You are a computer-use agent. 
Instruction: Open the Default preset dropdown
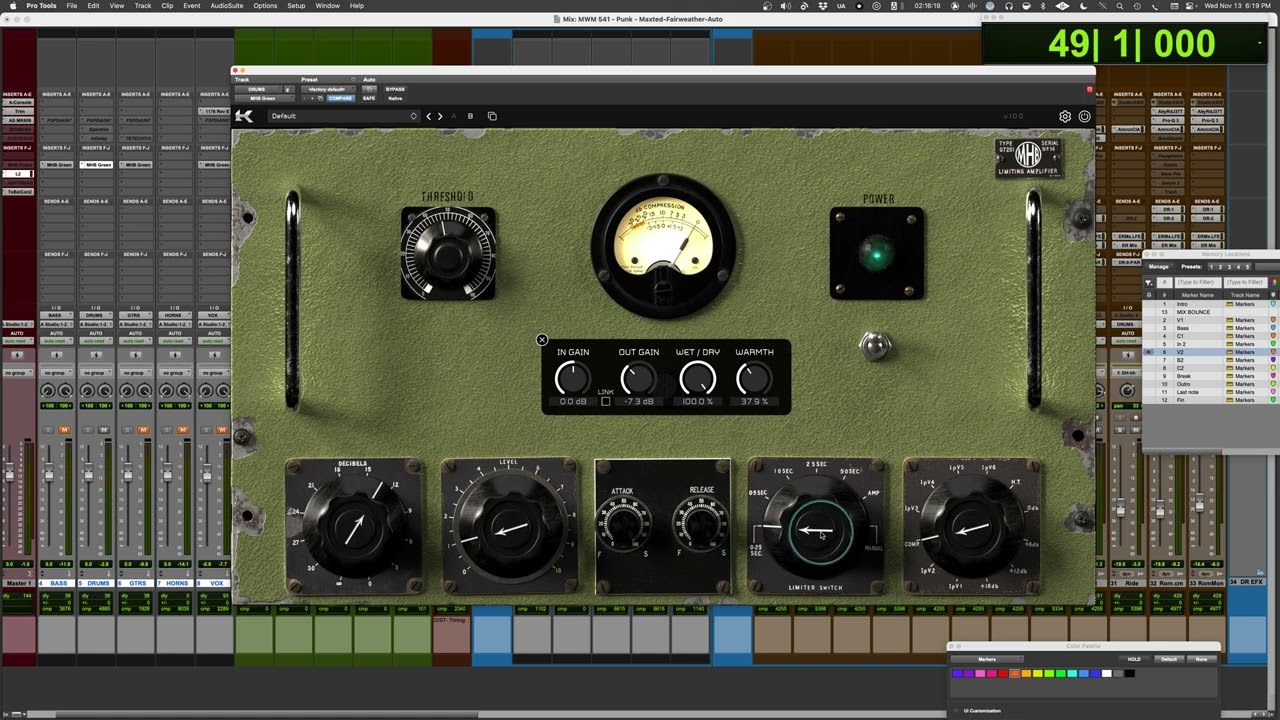coord(343,116)
